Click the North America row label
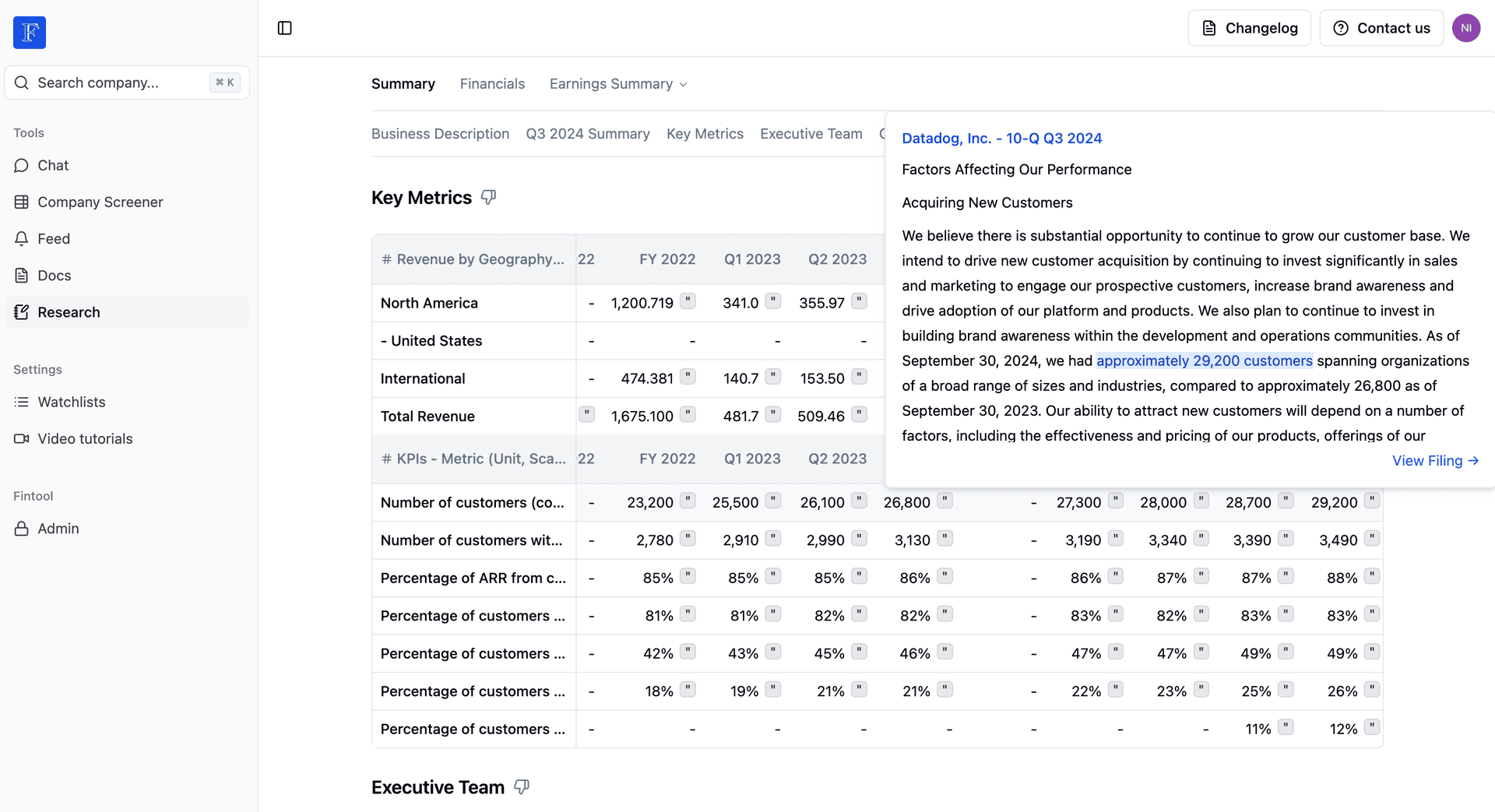Image resolution: width=1495 pixels, height=812 pixels. coord(429,303)
